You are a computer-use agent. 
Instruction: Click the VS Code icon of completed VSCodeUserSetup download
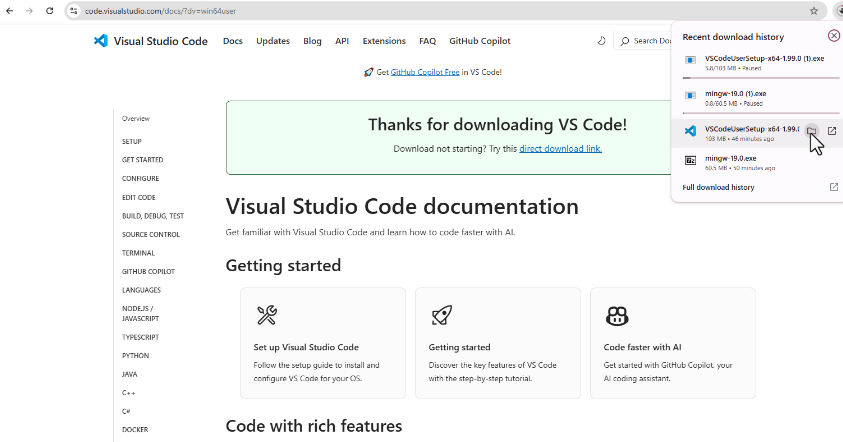pos(690,131)
